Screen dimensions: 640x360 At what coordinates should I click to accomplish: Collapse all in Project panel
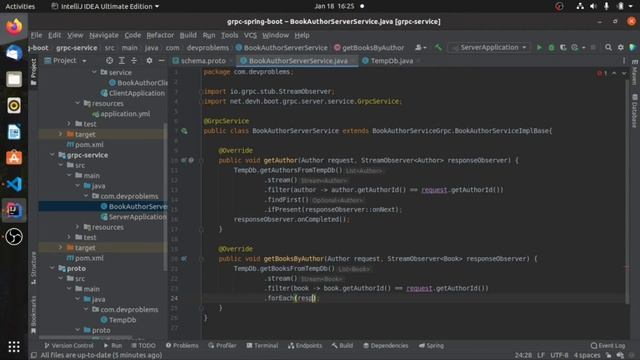click(x=134, y=61)
